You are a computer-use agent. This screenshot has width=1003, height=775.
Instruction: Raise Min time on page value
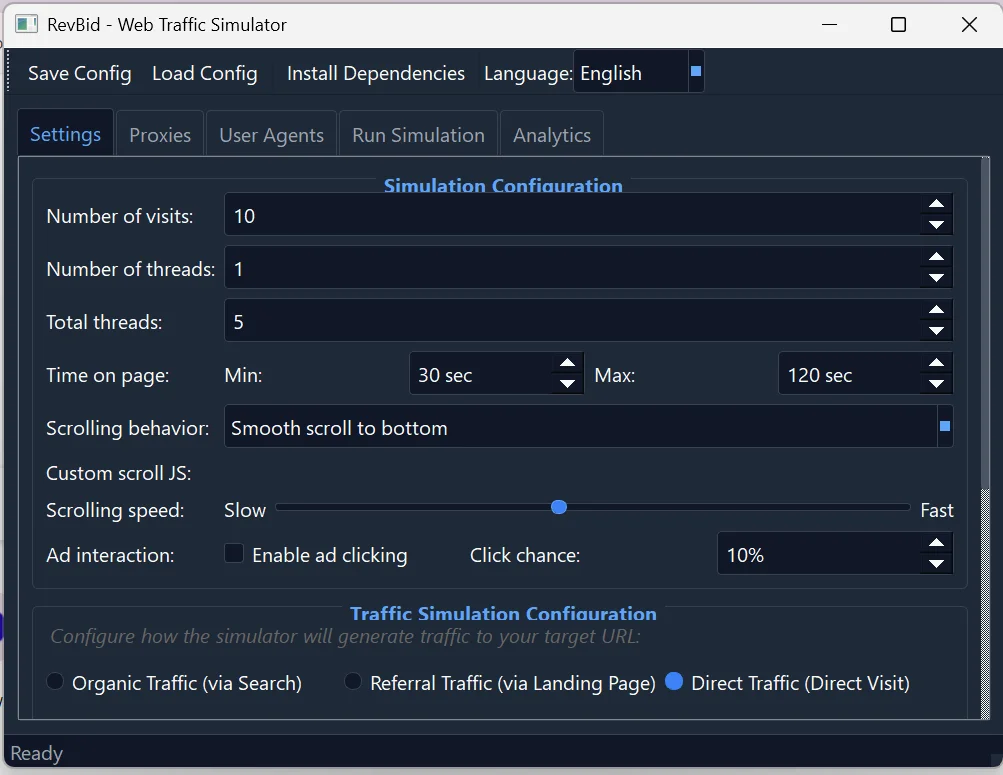tap(567, 363)
